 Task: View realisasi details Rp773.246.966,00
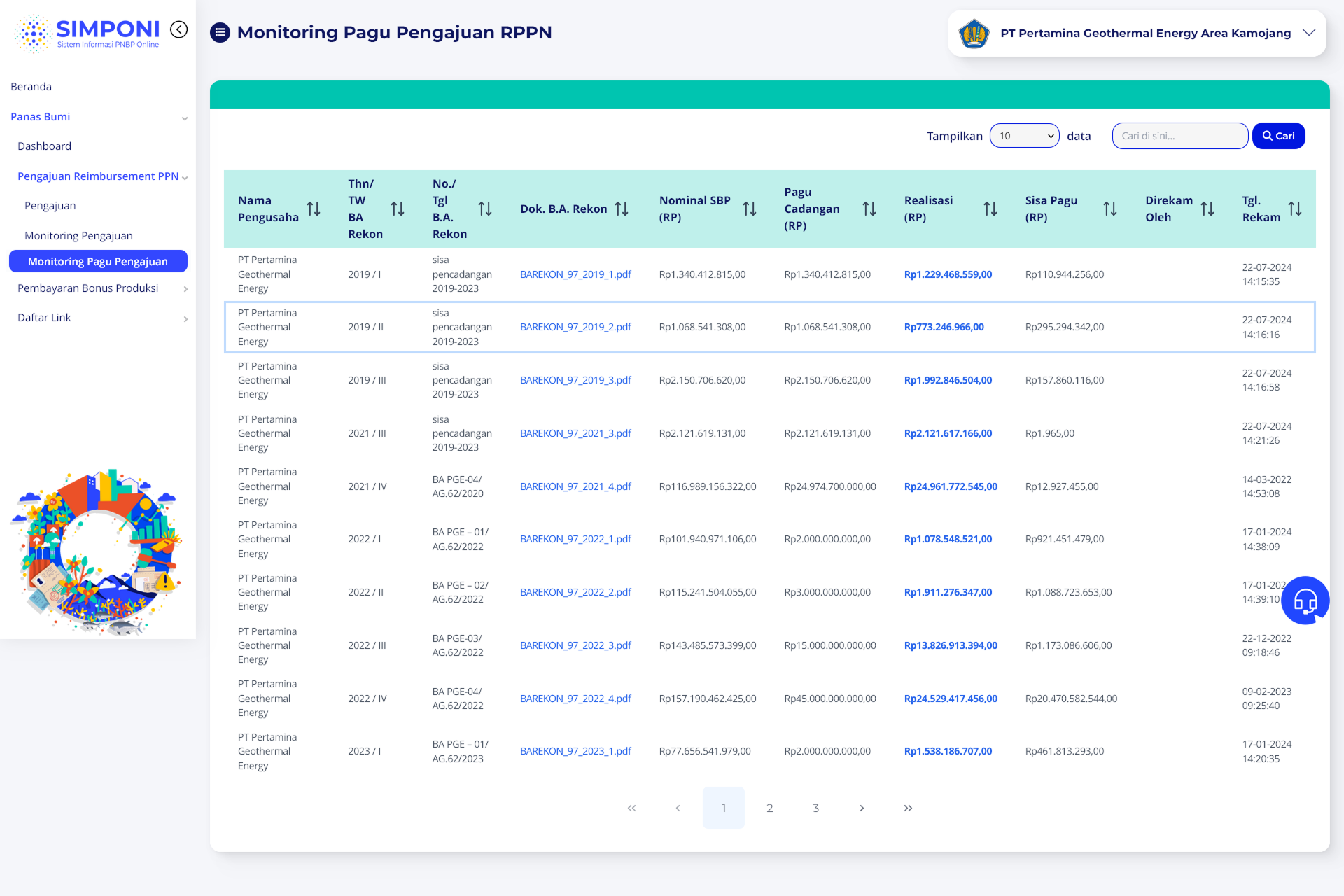tap(944, 327)
